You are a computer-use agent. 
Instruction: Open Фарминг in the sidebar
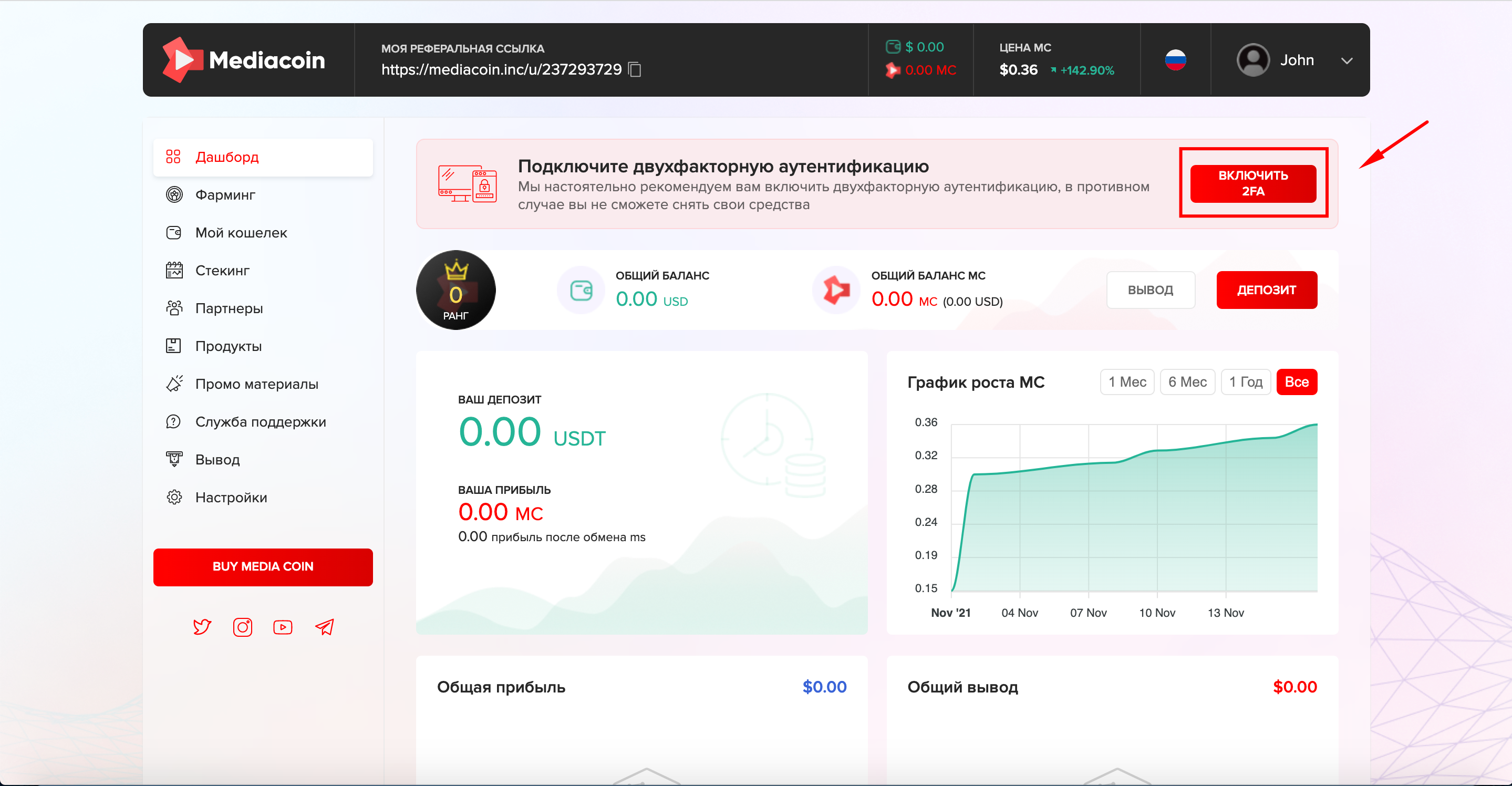click(225, 195)
